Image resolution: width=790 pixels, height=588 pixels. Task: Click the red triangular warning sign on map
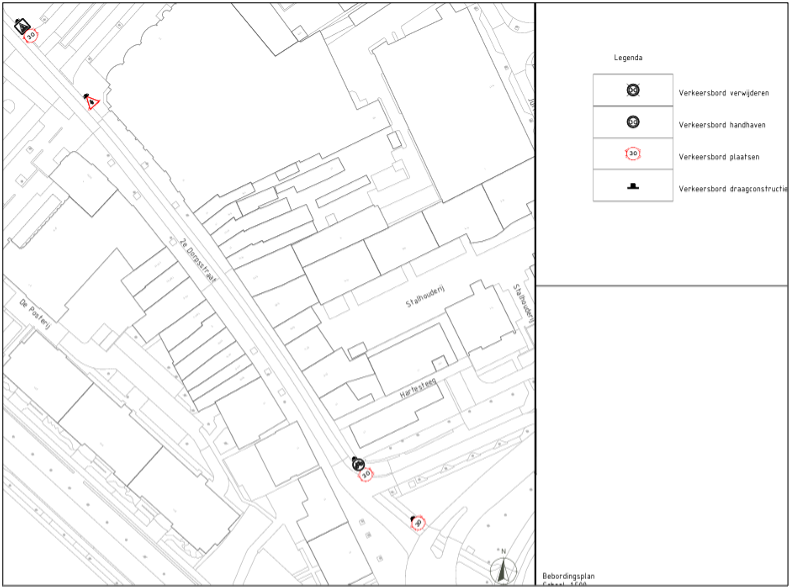92,102
